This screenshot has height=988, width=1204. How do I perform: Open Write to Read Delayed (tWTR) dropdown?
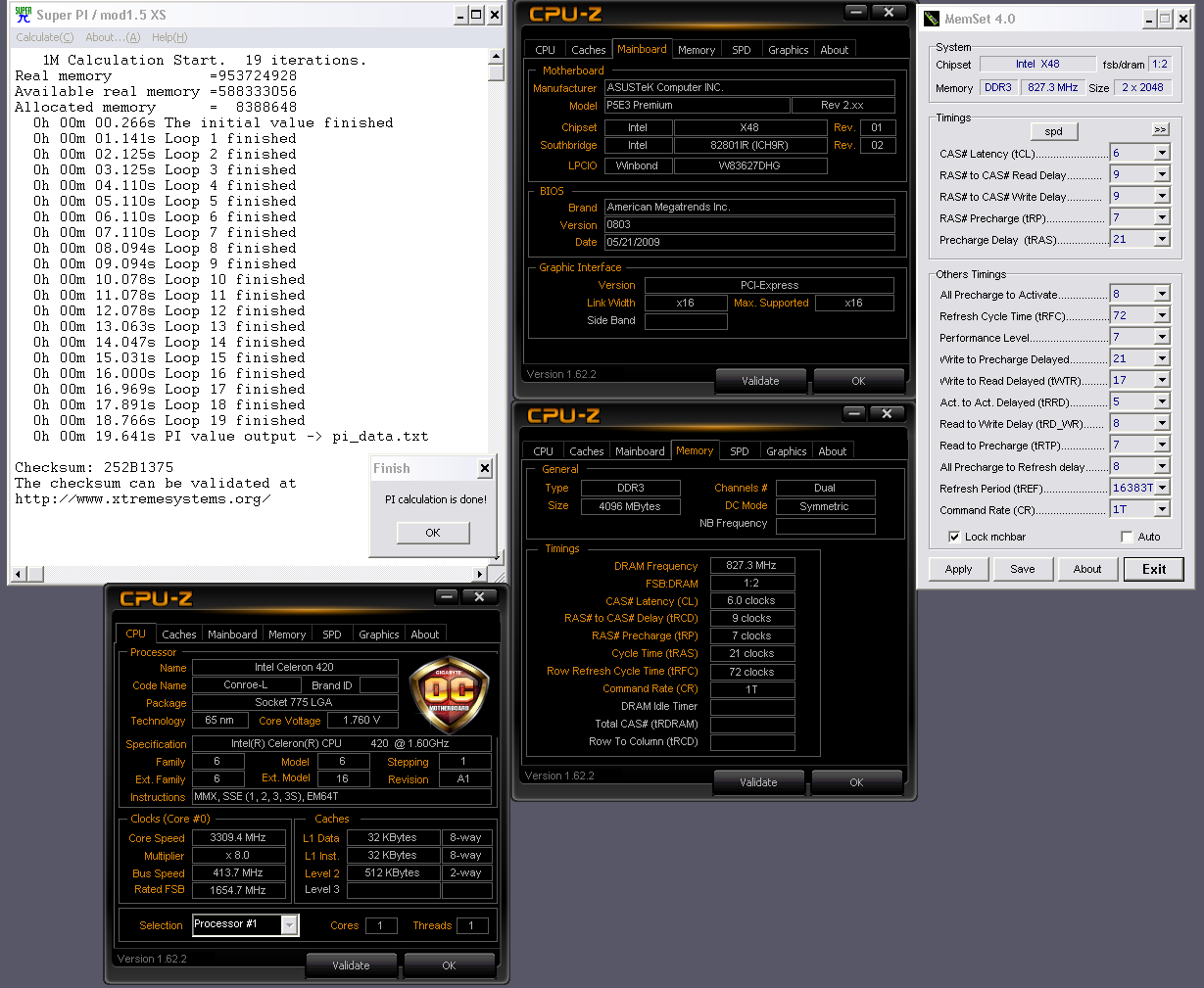1162,380
